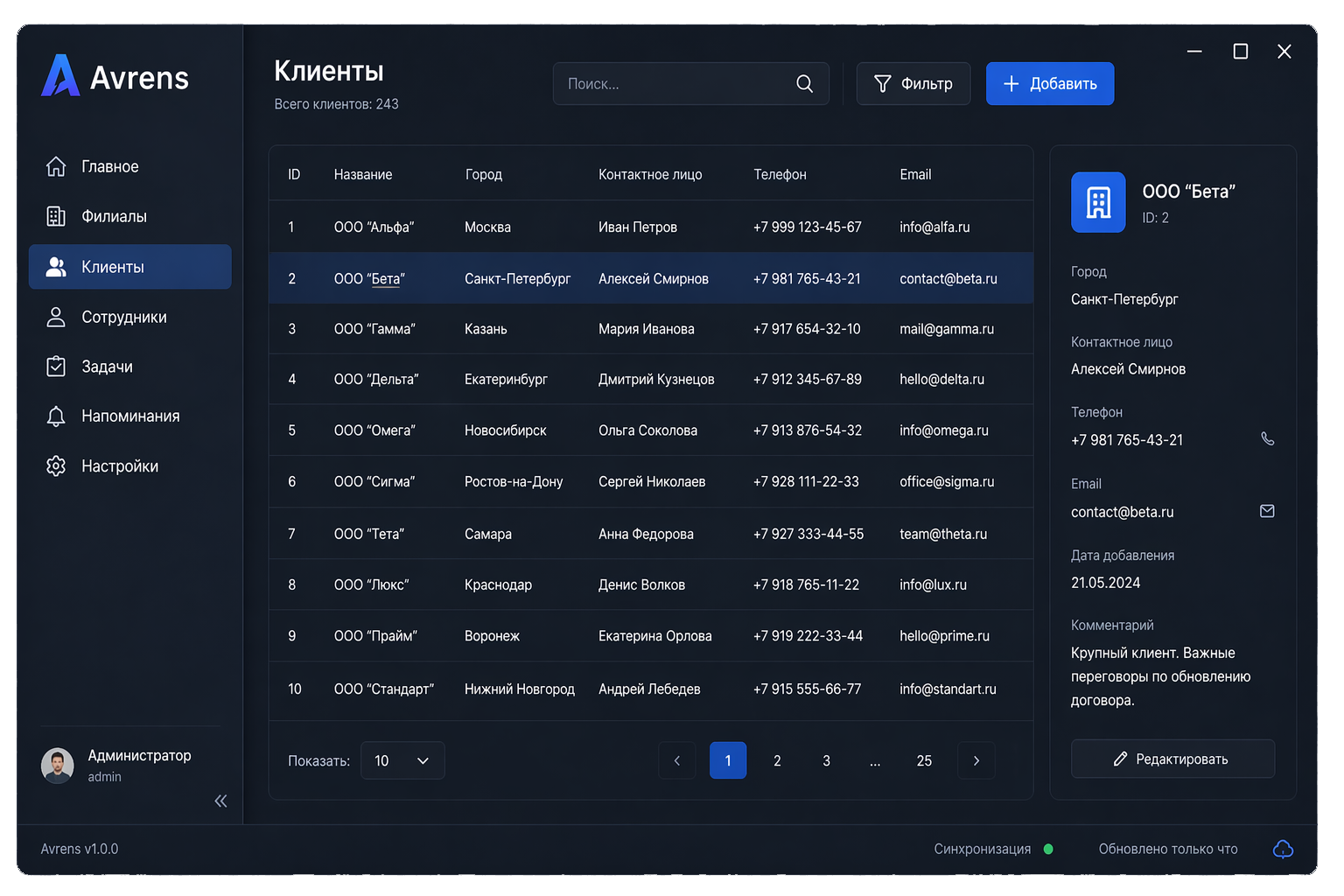Click the search magnifier icon
1344x896 pixels.
[x=803, y=83]
